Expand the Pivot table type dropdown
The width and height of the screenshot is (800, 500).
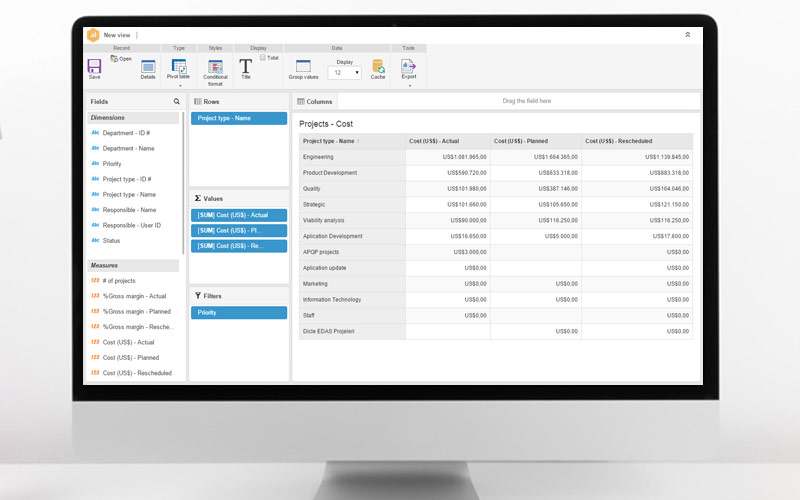click(180, 86)
